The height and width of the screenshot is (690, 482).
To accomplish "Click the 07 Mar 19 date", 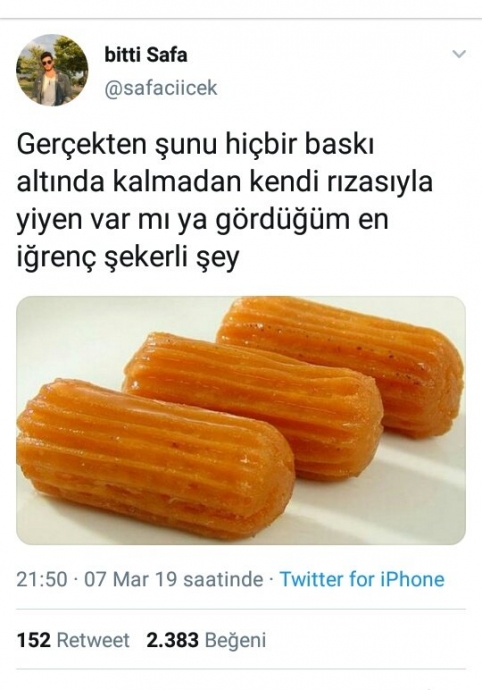I will (130, 579).
